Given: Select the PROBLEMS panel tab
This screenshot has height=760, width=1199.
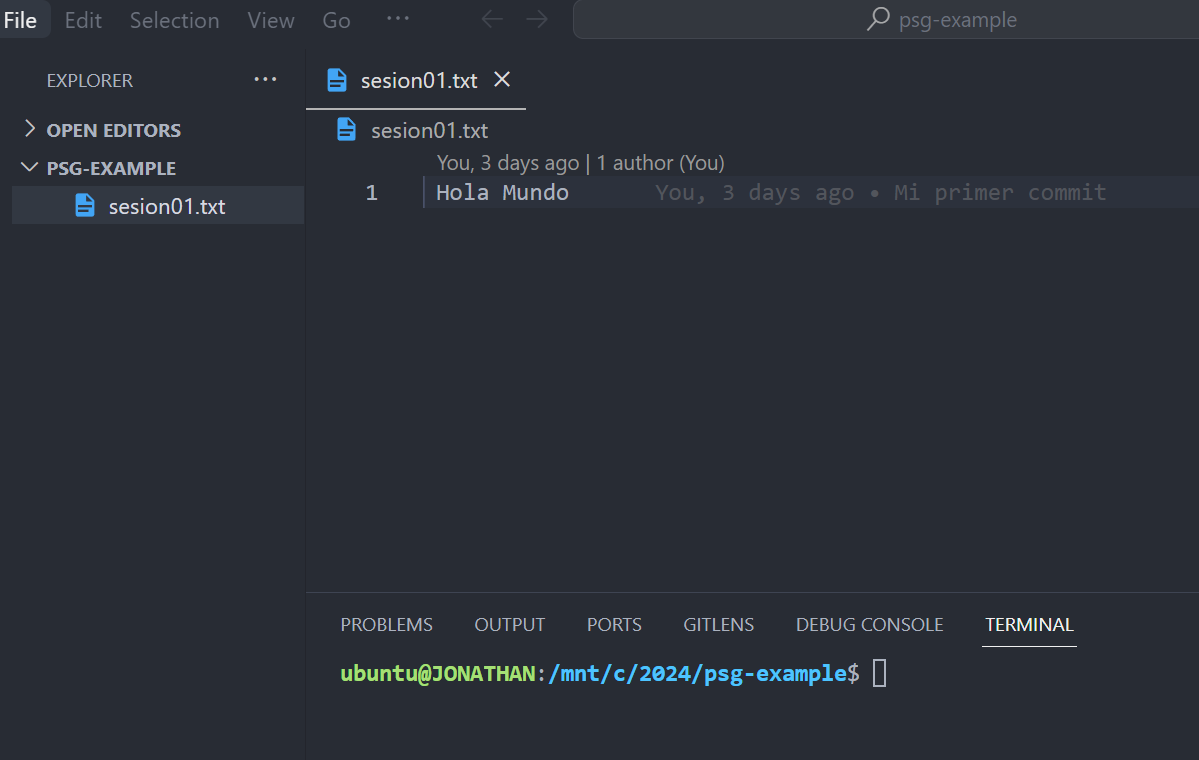Looking at the screenshot, I should pyautogui.click(x=386, y=624).
